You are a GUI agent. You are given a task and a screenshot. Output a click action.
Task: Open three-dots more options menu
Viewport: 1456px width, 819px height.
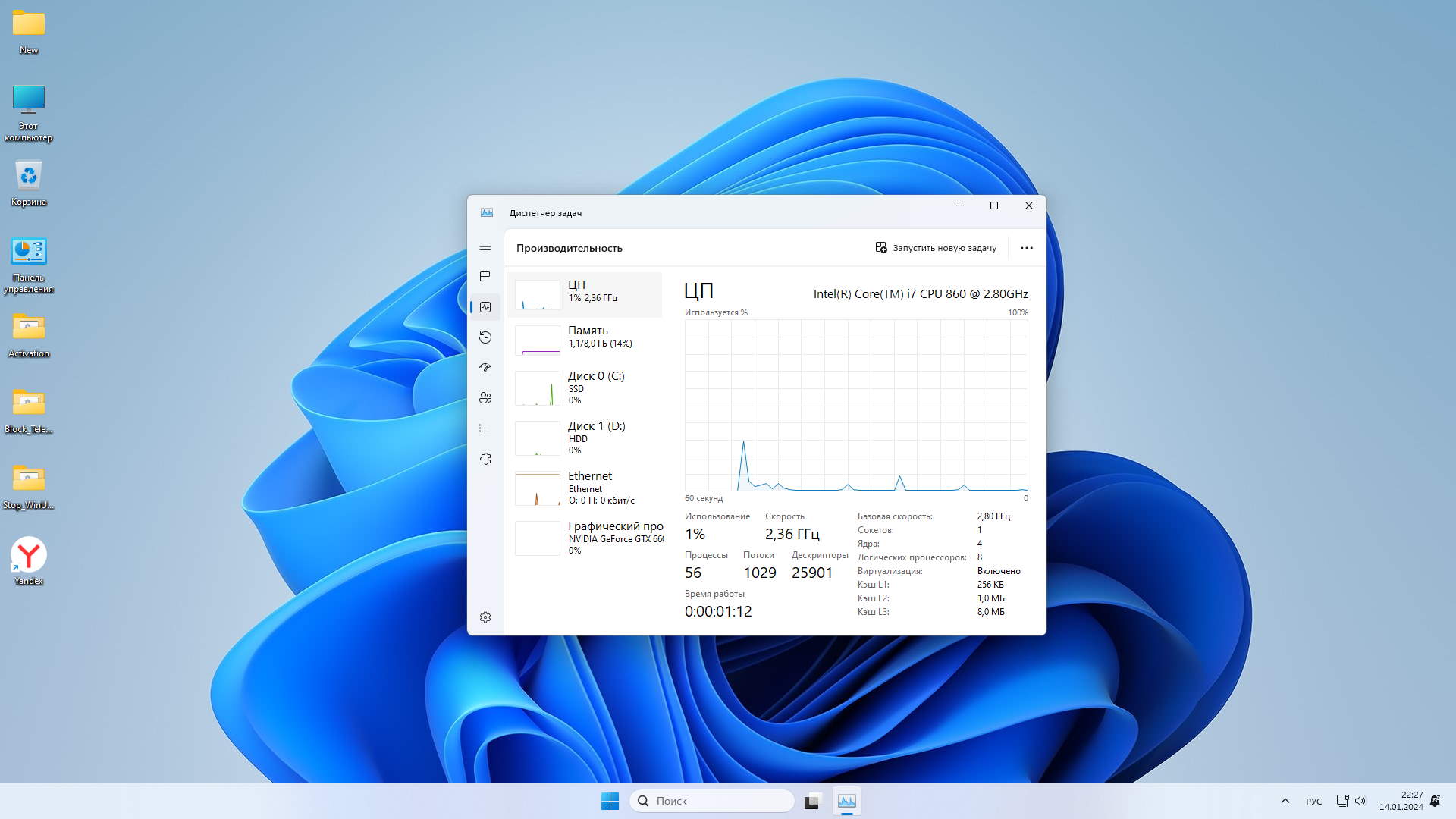click(x=1026, y=248)
